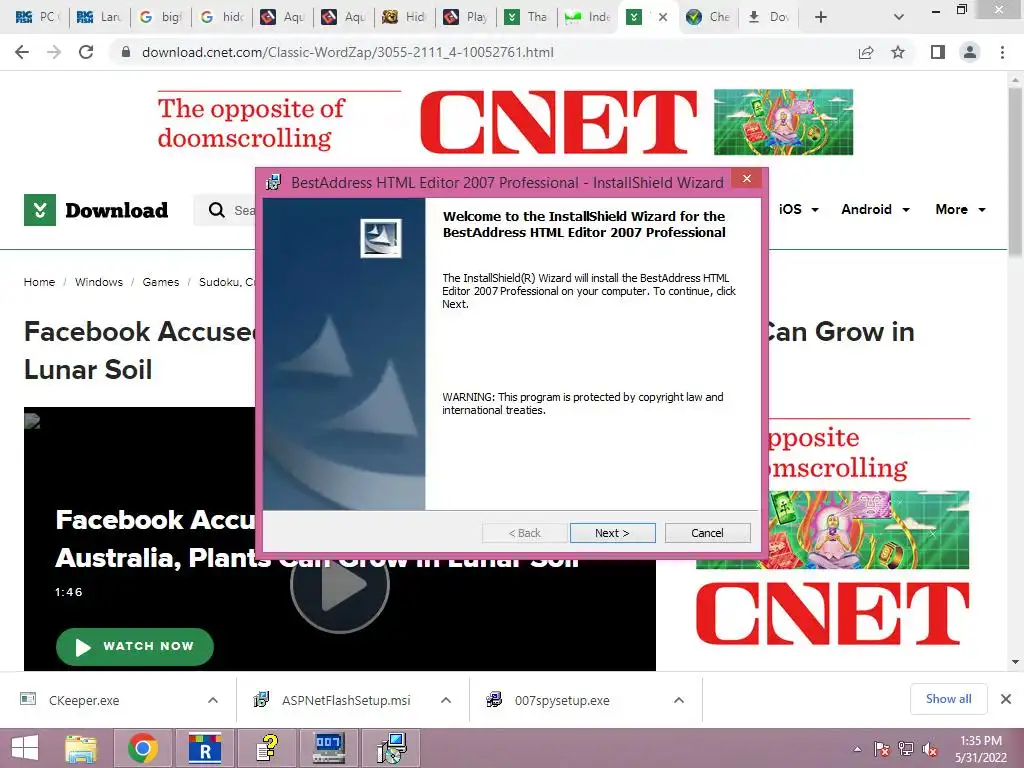Expand the iOS platform dropdown

click(x=799, y=209)
